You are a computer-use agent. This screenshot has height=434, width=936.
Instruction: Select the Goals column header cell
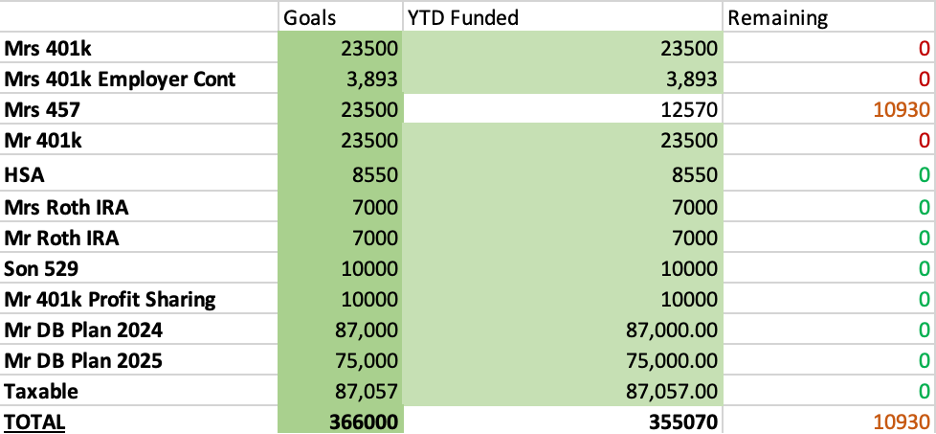pos(308,17)
